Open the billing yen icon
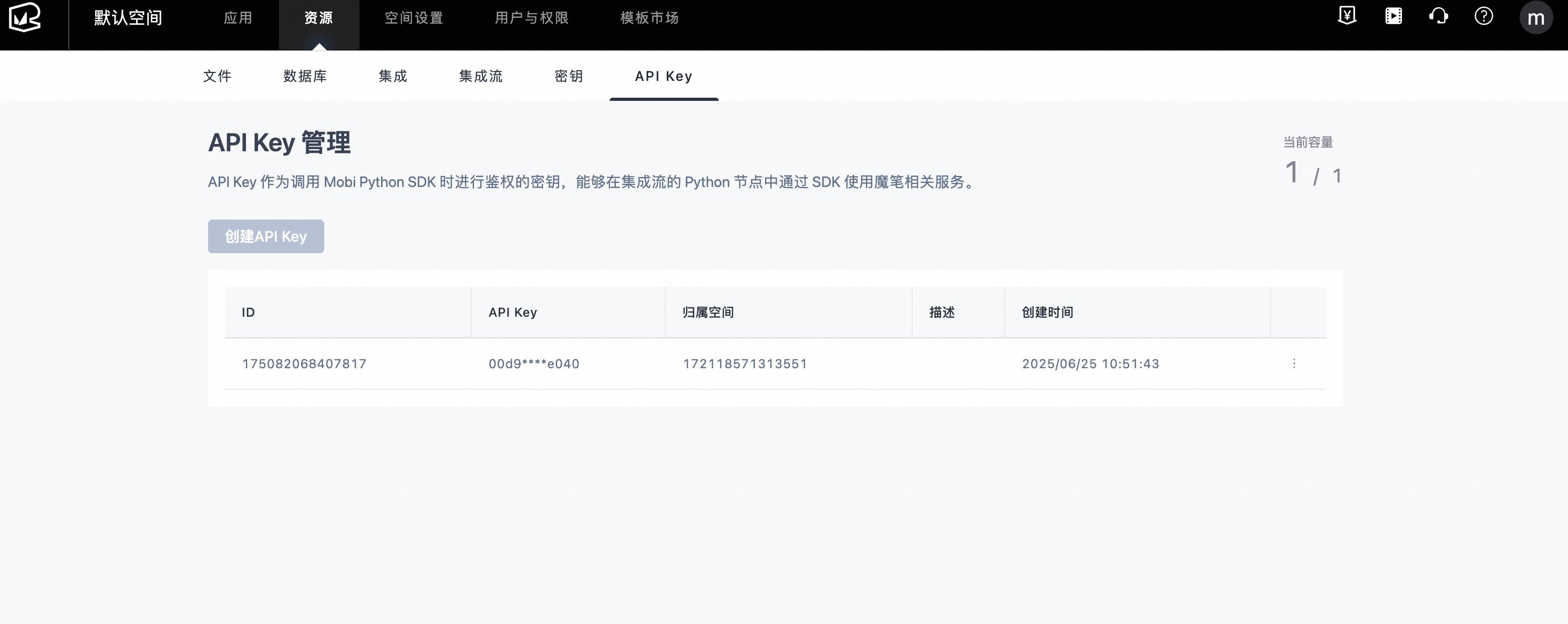 click(1347, 16)
